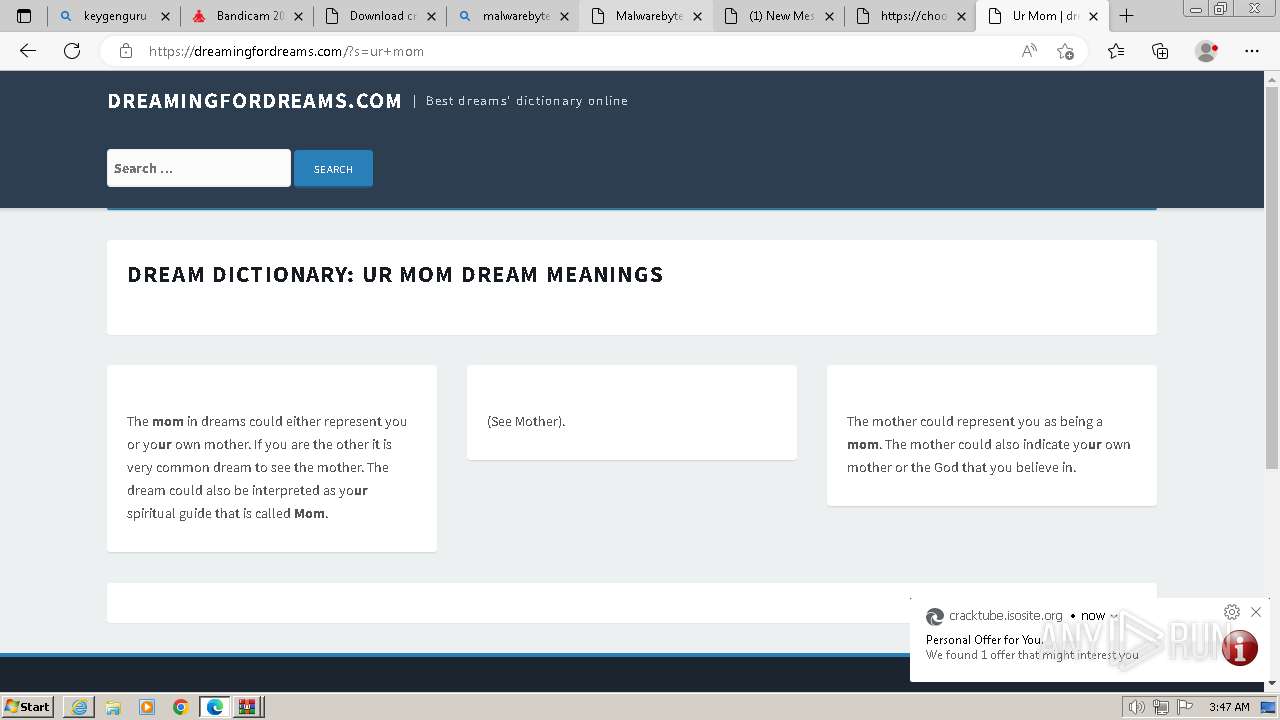1280x720 pixels.
Task: Dismiss the cracktube notification
Action: click(x=1256, y=612)
